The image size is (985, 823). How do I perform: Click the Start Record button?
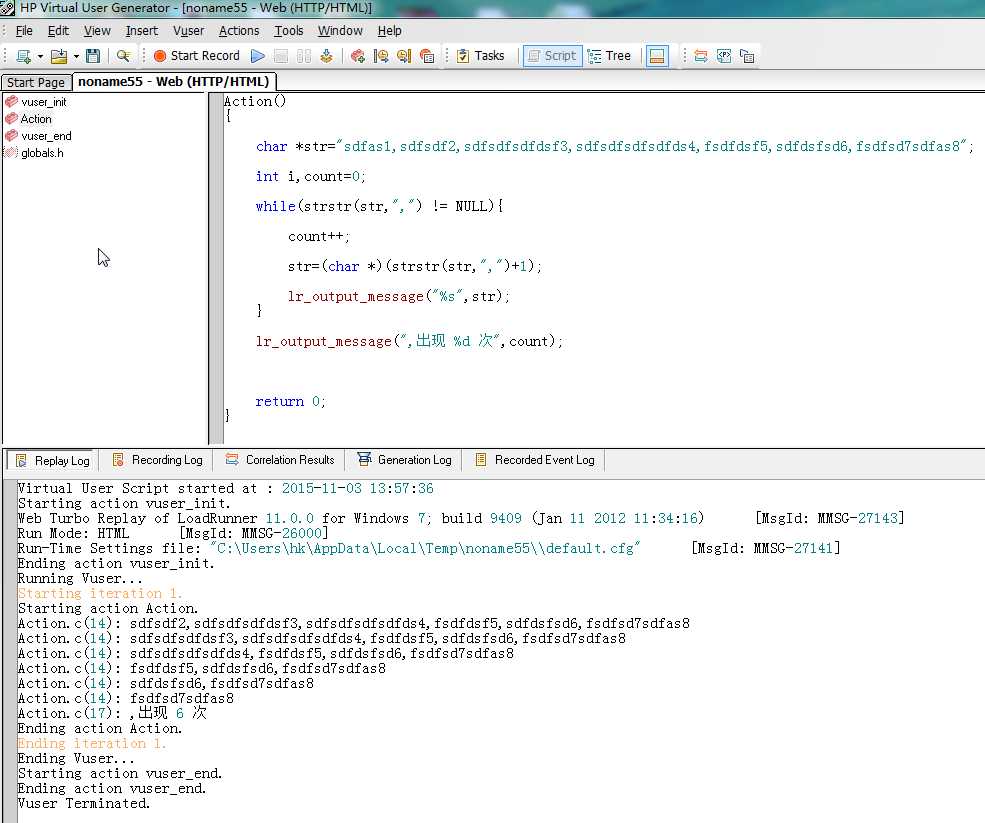(196, 56)
